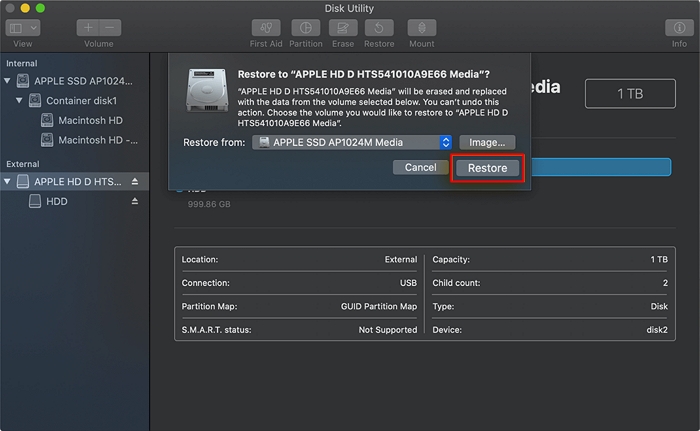The image size is (700, 431).
Task: Select Macintosh HD in the sidebar
Action: (x=91, y=120)
